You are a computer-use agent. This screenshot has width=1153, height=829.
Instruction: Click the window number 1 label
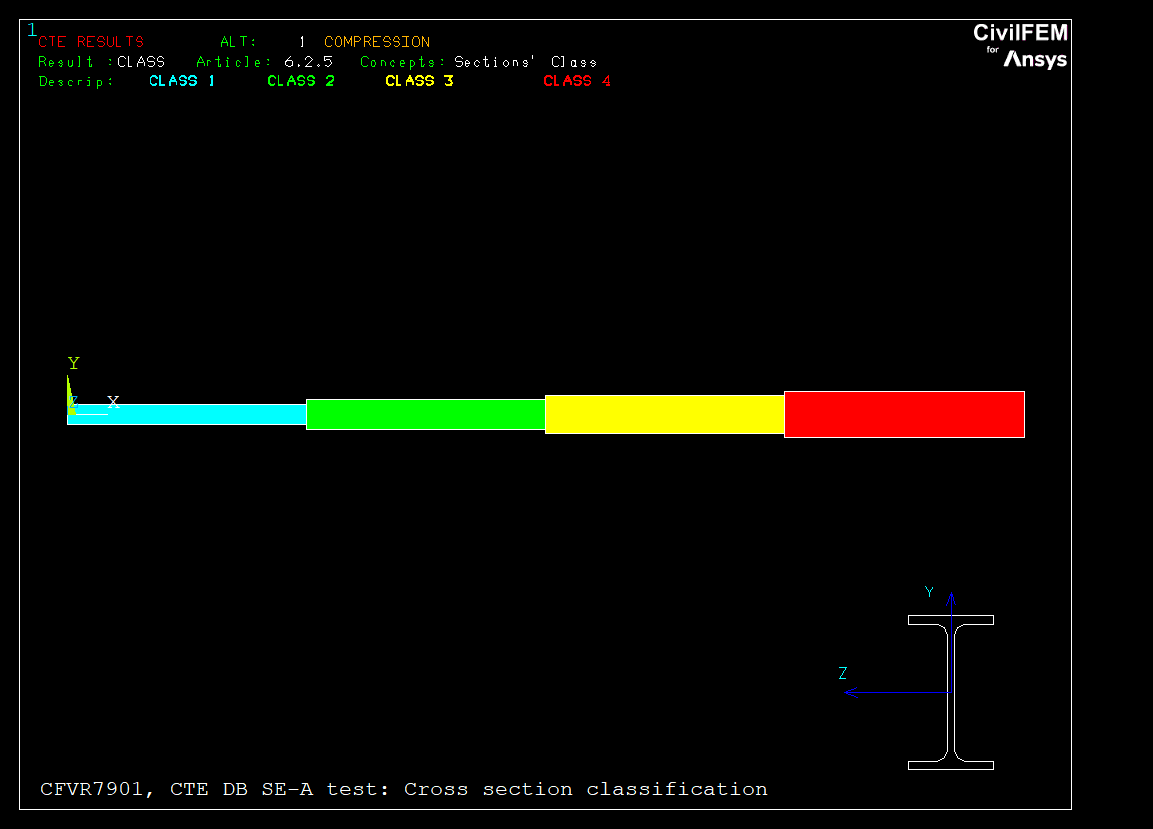coord(32,30)
